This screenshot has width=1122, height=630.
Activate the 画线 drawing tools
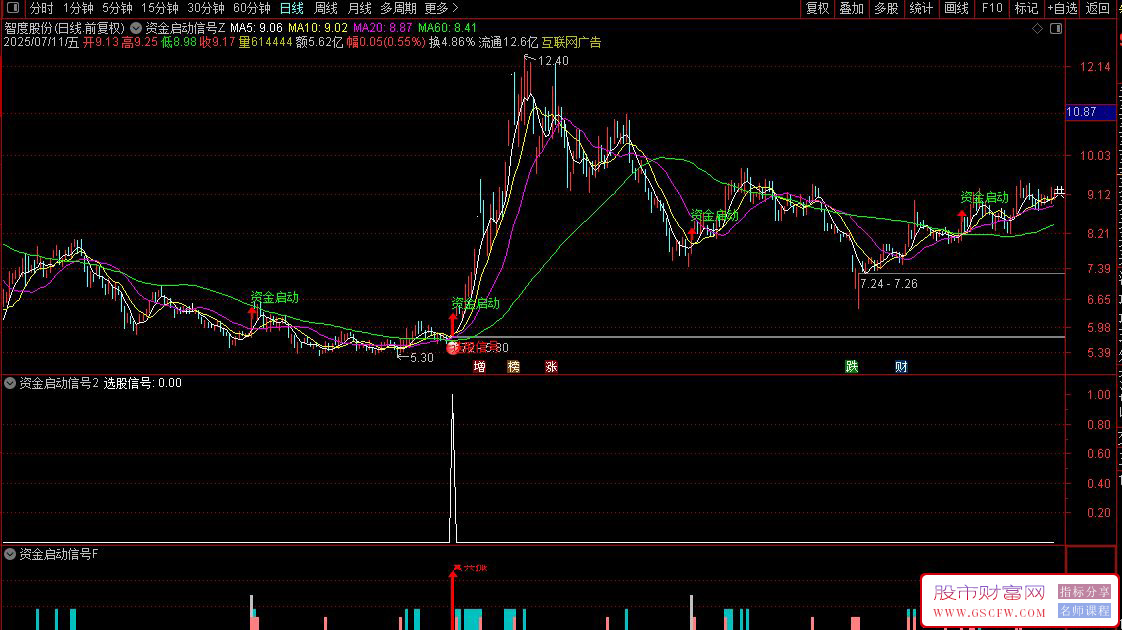point(956,9)
